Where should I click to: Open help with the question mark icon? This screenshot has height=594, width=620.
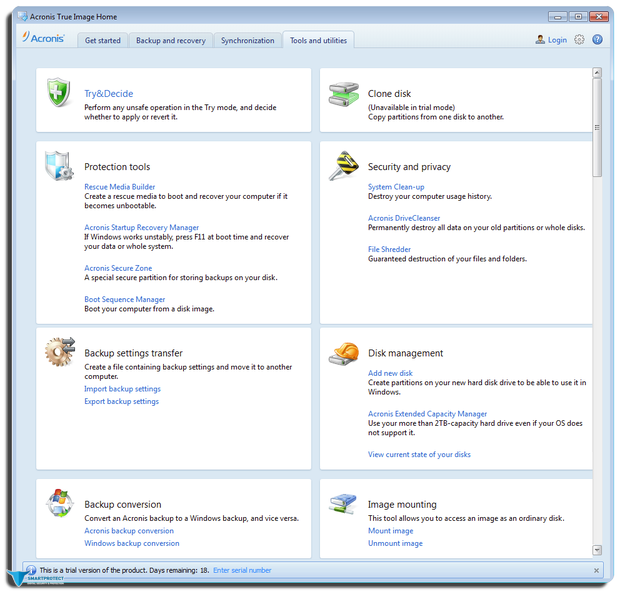[x=597, y=40]
